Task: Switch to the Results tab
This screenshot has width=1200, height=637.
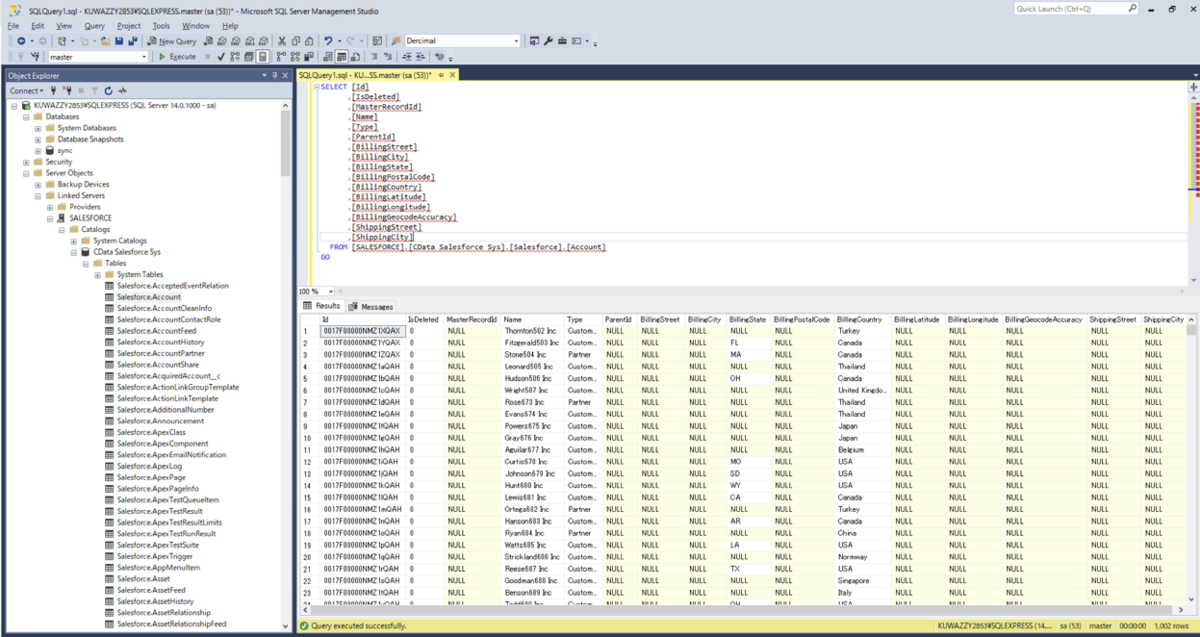Action: [x=323, y=306]
